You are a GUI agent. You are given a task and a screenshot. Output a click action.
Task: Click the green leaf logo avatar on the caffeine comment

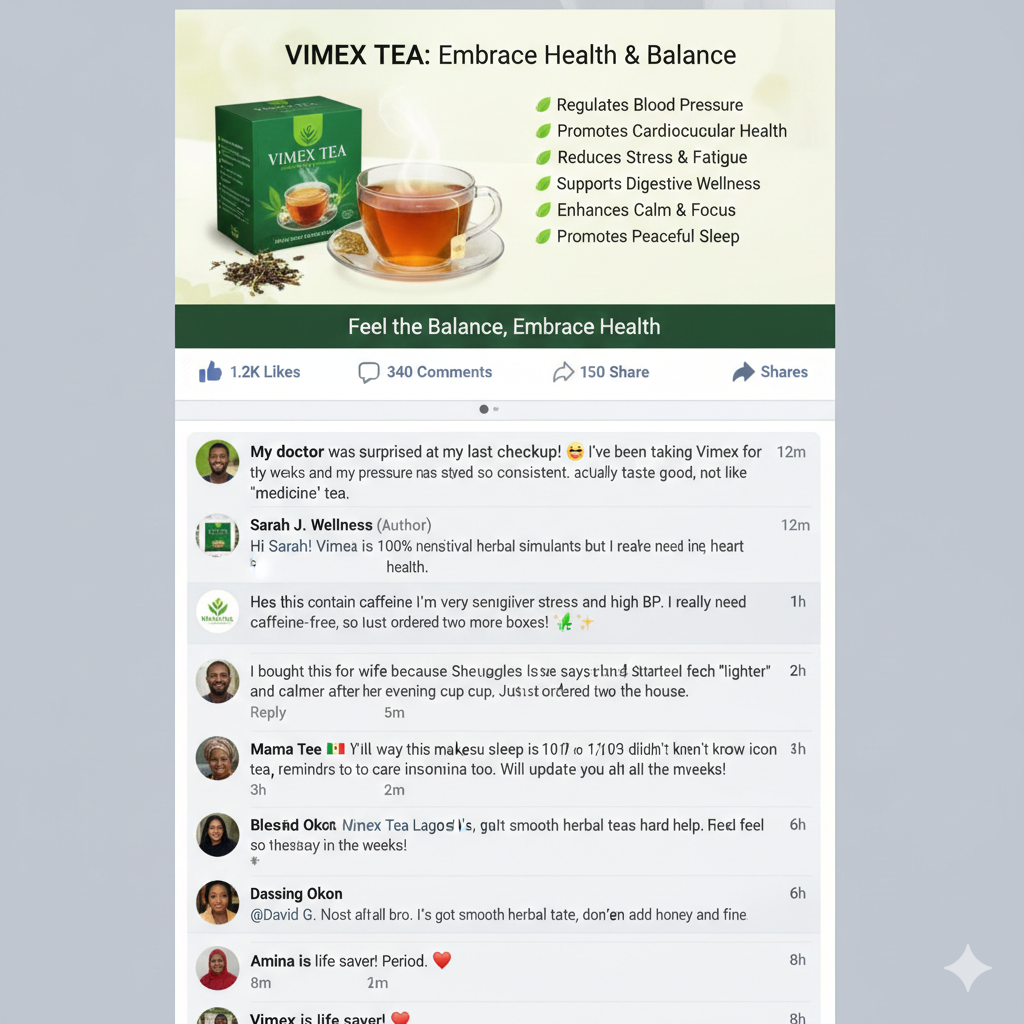click(x=217, y=612)
